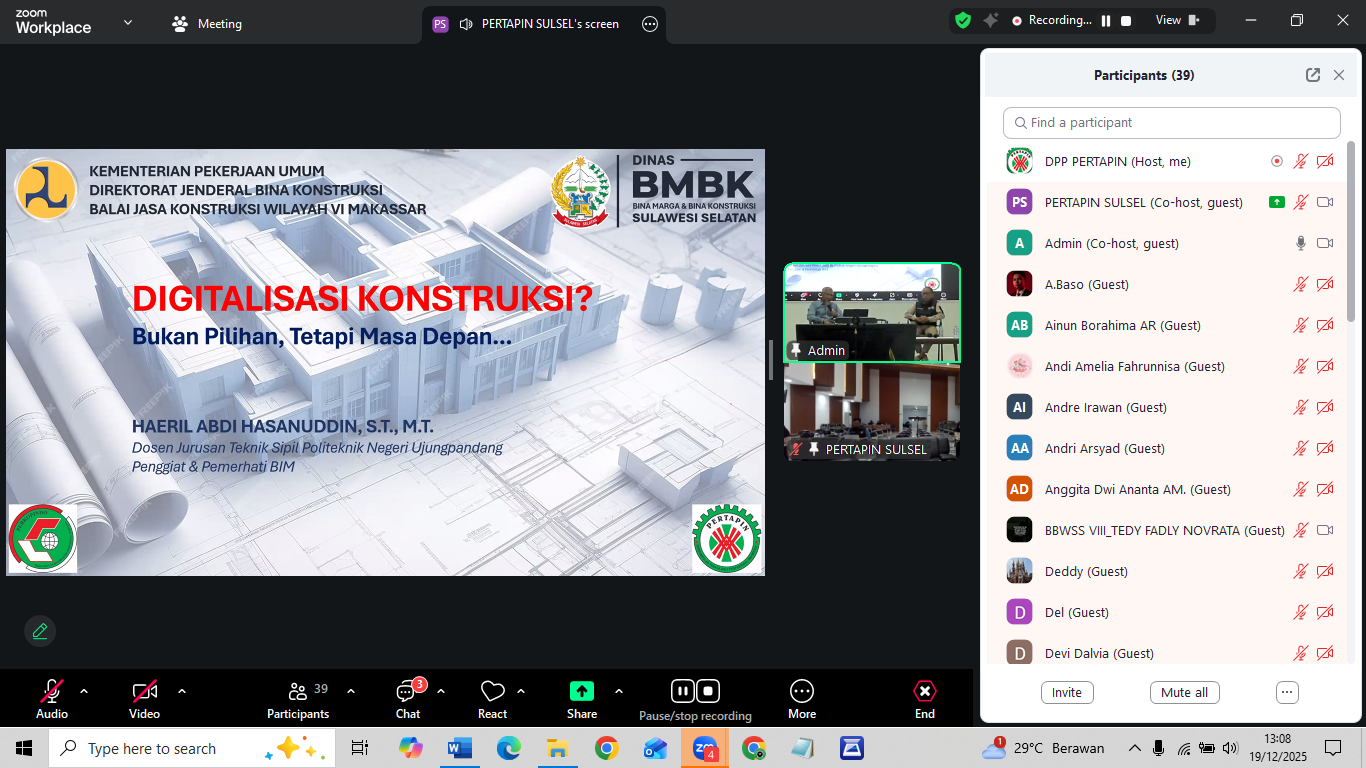Image resolution: width=1366 pixels, height=768 pixels.
Task: Expand the Video options arrow
Action: (x=182, y=691)
